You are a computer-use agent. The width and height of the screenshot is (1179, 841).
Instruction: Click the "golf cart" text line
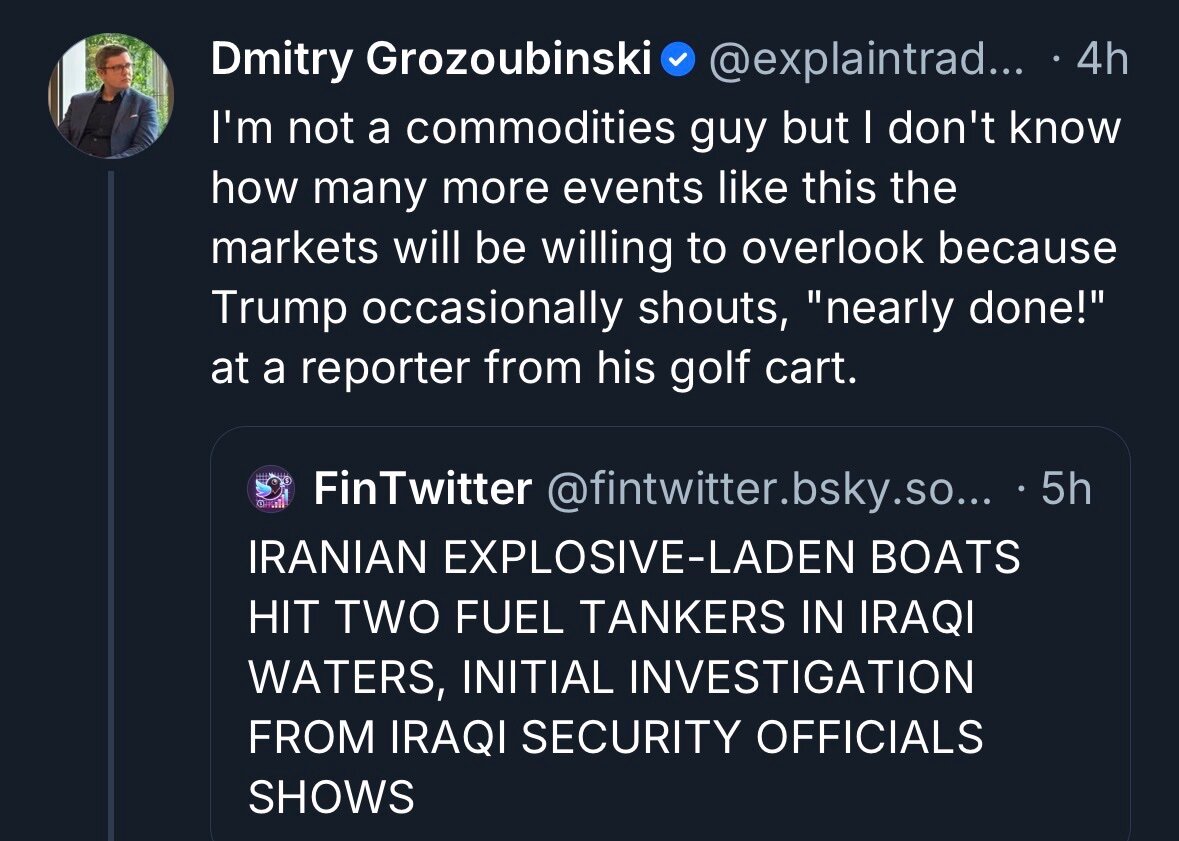tap(534, 369)
